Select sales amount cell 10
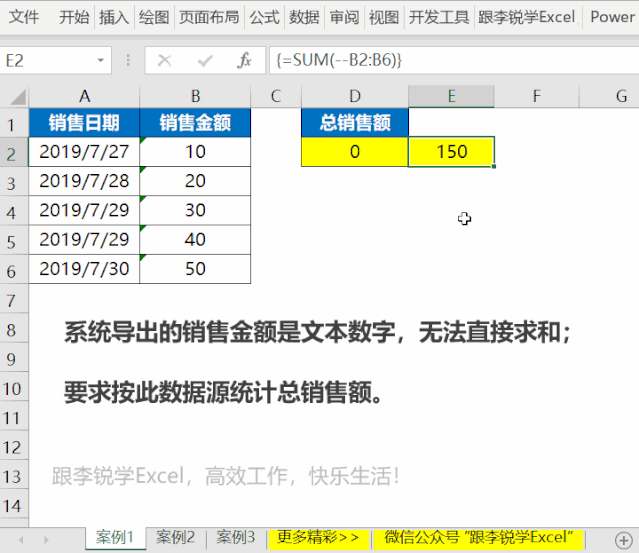The height and width of the screenshot is (553, 639). pyautogui.click(x=195, y=152)
